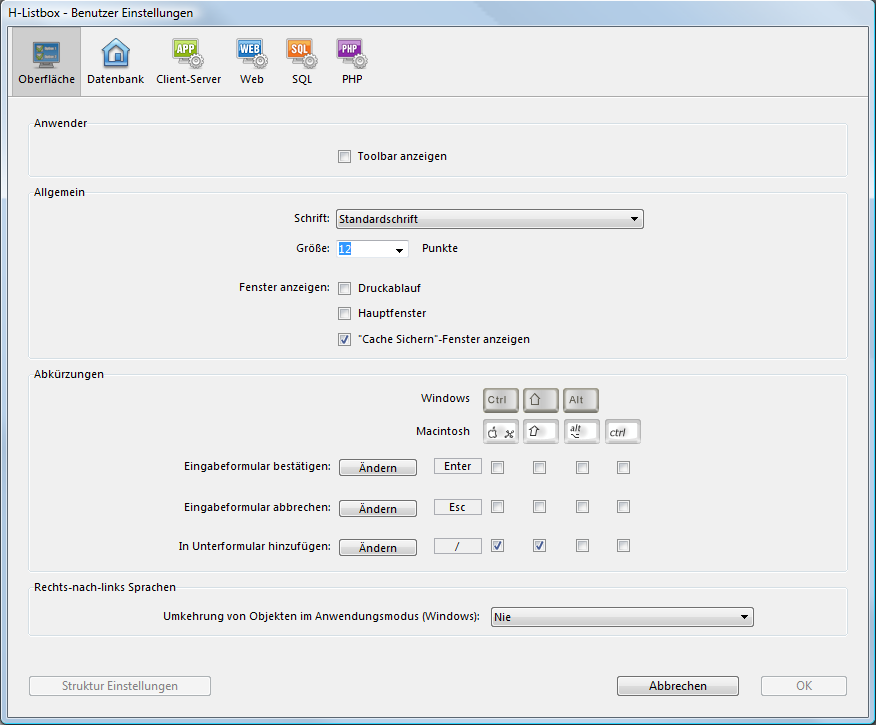Click Ändern for Eingabeformular bestätigen
Image resolution: width=876 pixels, height=725 pixels.
[x=378, y=468]
